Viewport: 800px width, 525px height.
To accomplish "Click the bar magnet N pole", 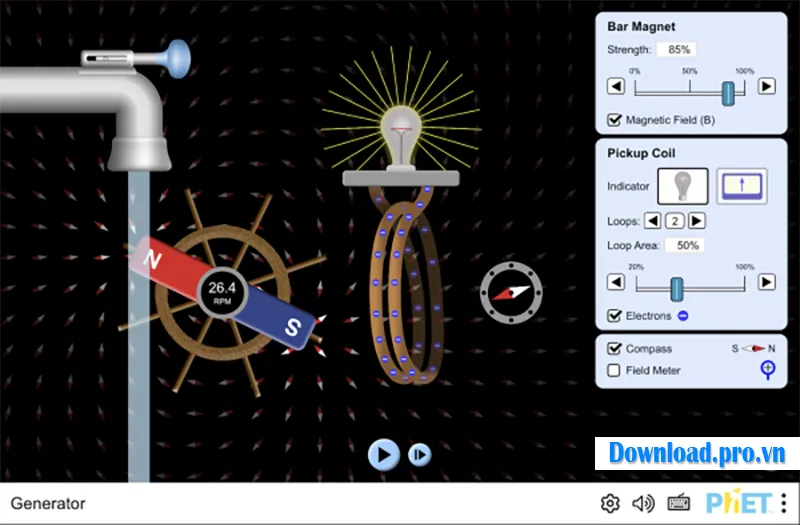I will (x=163, y=267).
